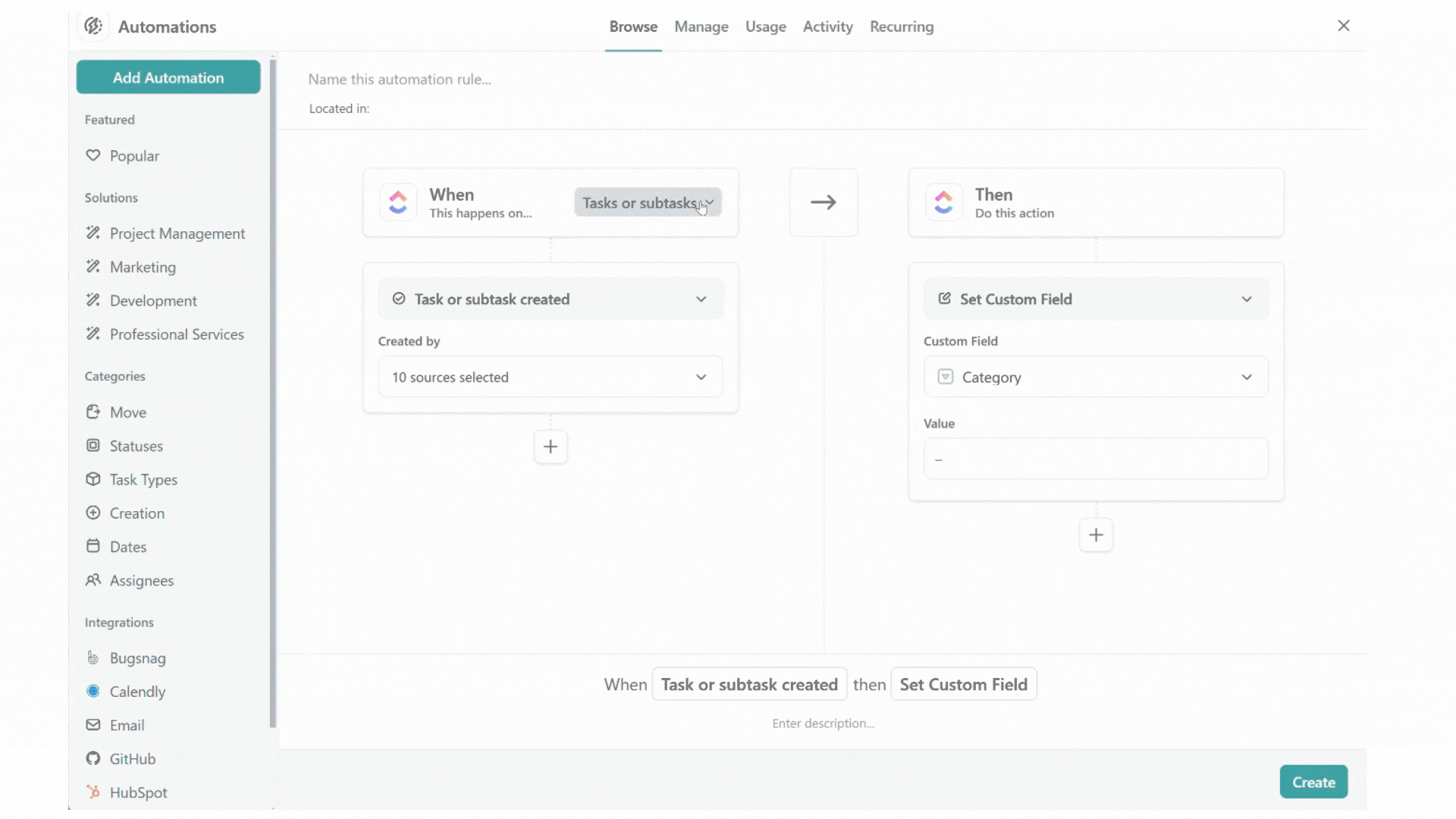Expand the Set Custom Field action dropdown
This screenshot has height=819, width=1456.
(x=1096, y=299)
